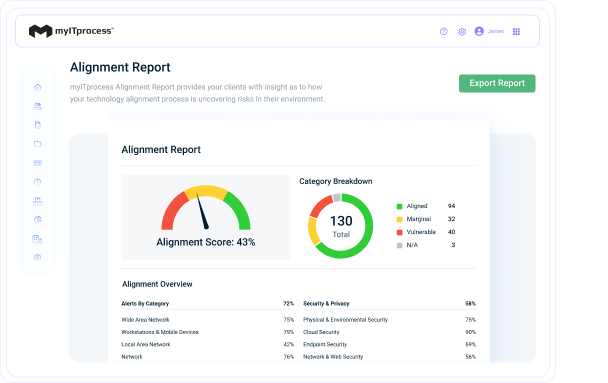Click the myITprocess logo
Image resolution: width=608 pixels, height=383 pixels.
pos(71,31)
